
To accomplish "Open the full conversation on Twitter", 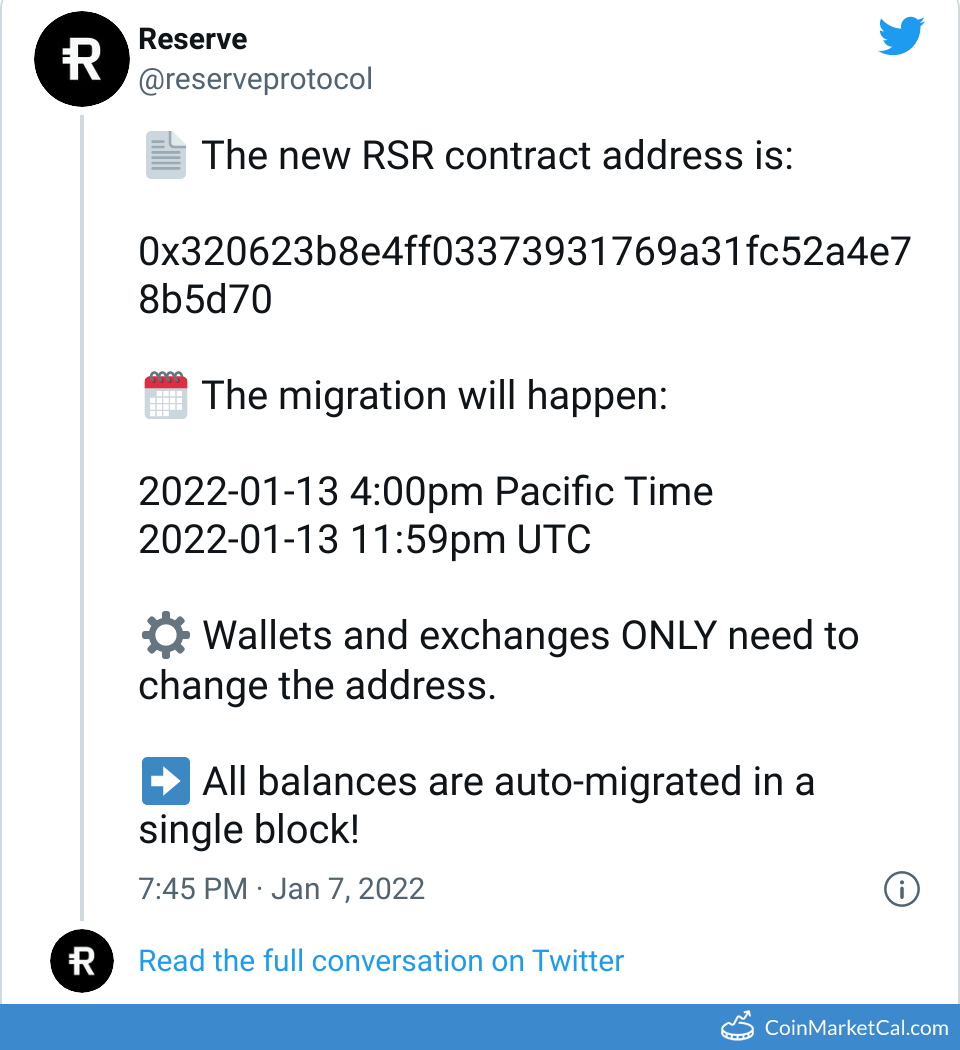I will tap(380, 961).
